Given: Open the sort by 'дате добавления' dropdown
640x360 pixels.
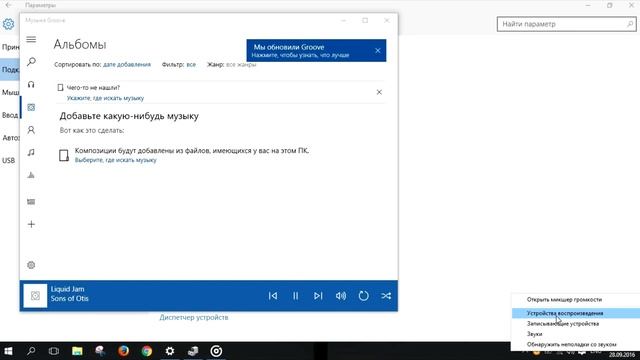Looking at the screenshot, I should [127, 64].
